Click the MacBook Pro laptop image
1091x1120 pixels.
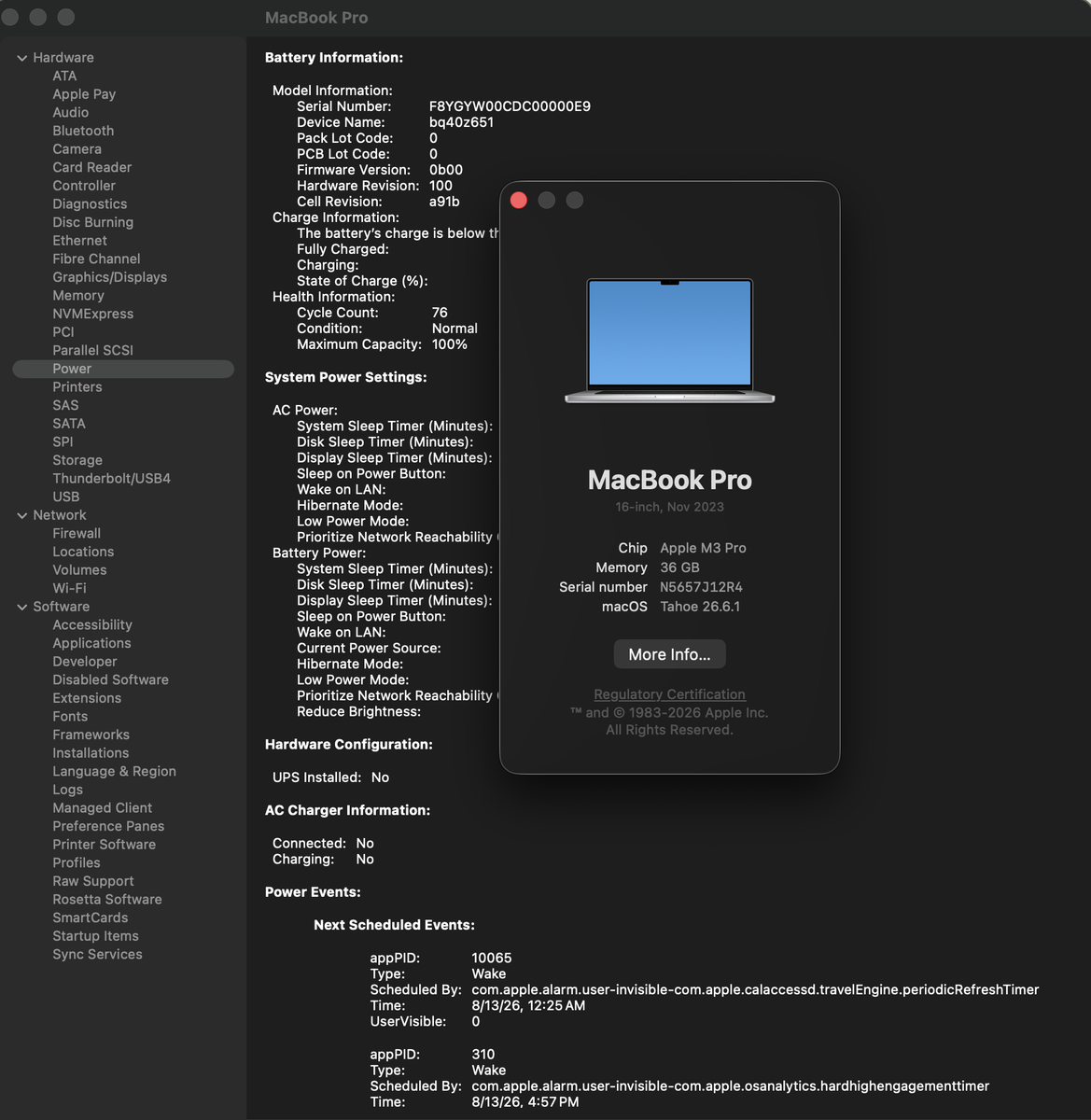pyautogui.click(x=669, y=341)
